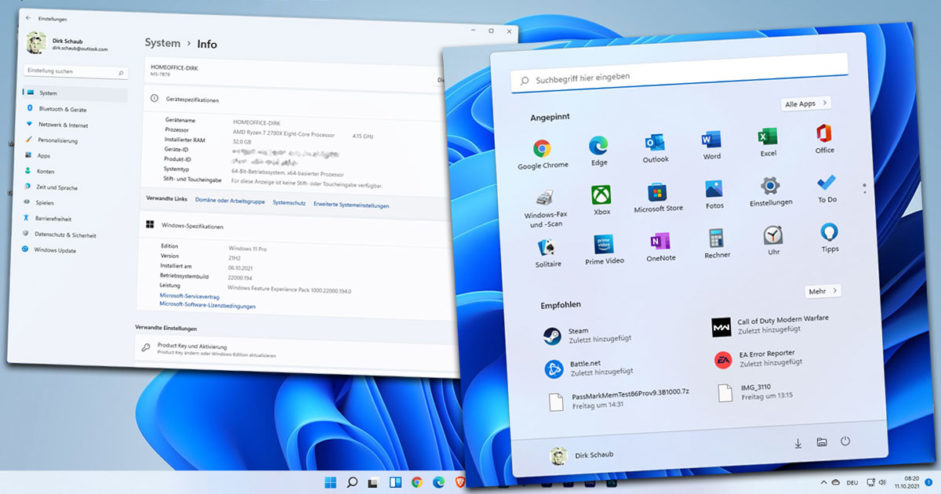
Task: Click System in the breadcrumb
Action: tap(162, 43)
